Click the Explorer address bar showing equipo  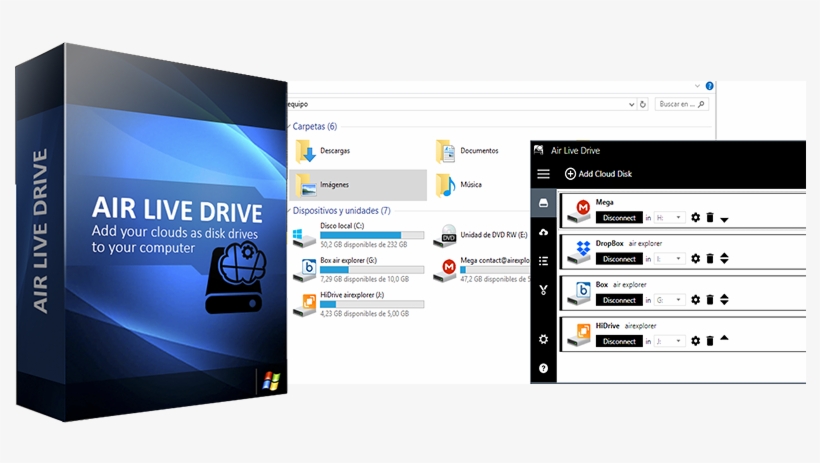coord(458,104)
